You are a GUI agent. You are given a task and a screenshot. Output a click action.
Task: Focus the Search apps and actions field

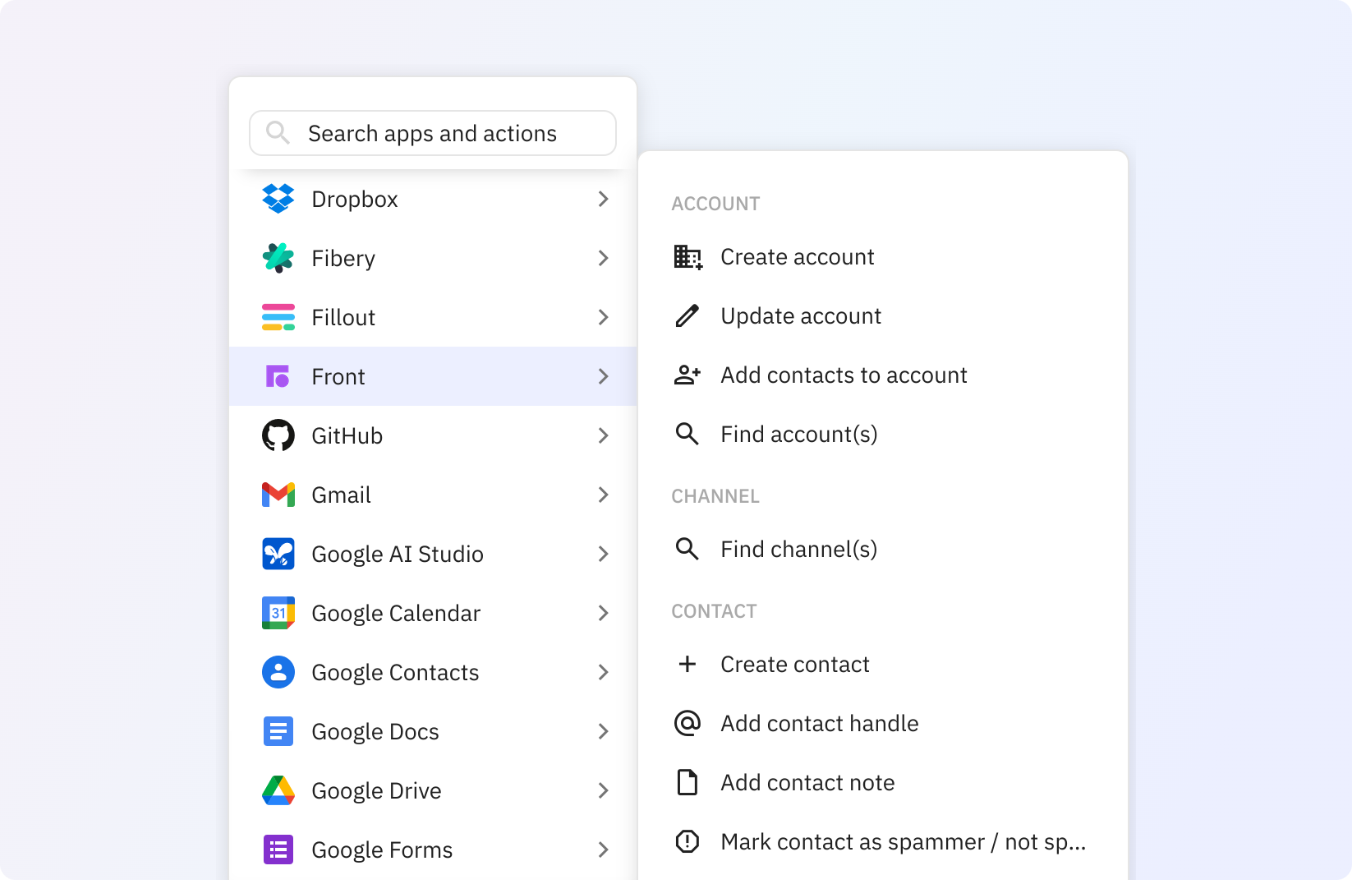coord(432,133)
